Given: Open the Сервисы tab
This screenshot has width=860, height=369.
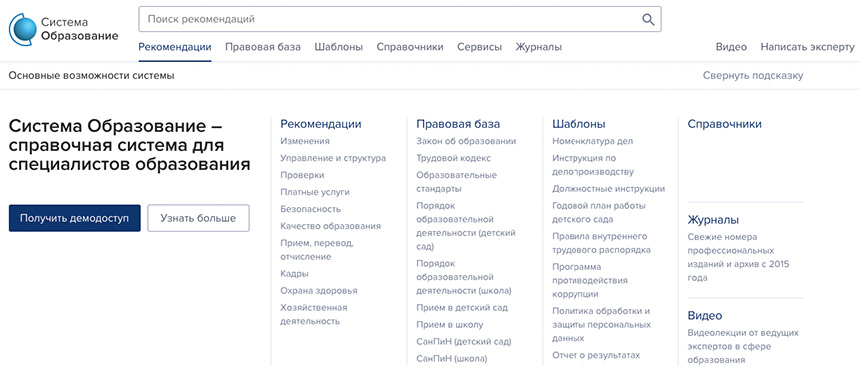Looking at the screenshot, I should click(x=479, y=47).
